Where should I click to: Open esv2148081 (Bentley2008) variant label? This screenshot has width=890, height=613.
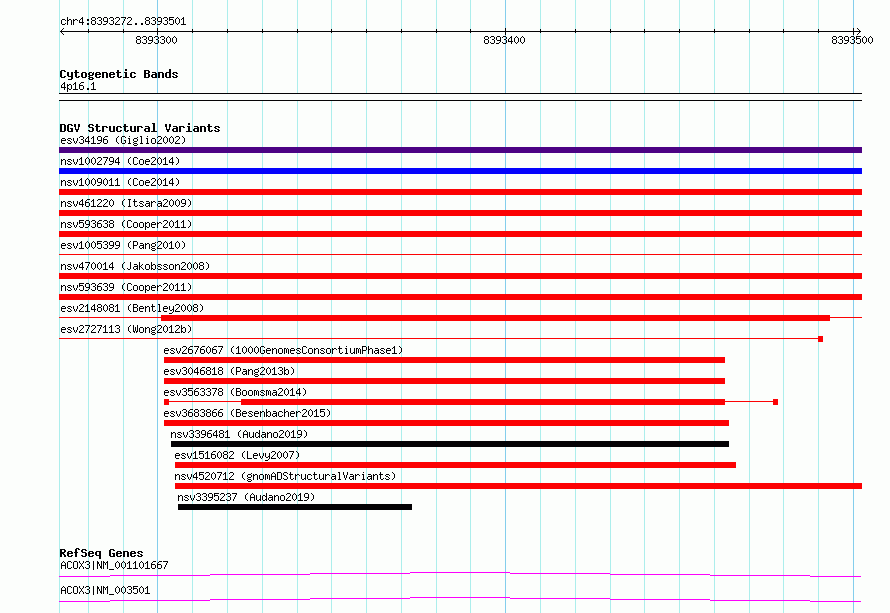pyautogui.click(x=132, y=308)
